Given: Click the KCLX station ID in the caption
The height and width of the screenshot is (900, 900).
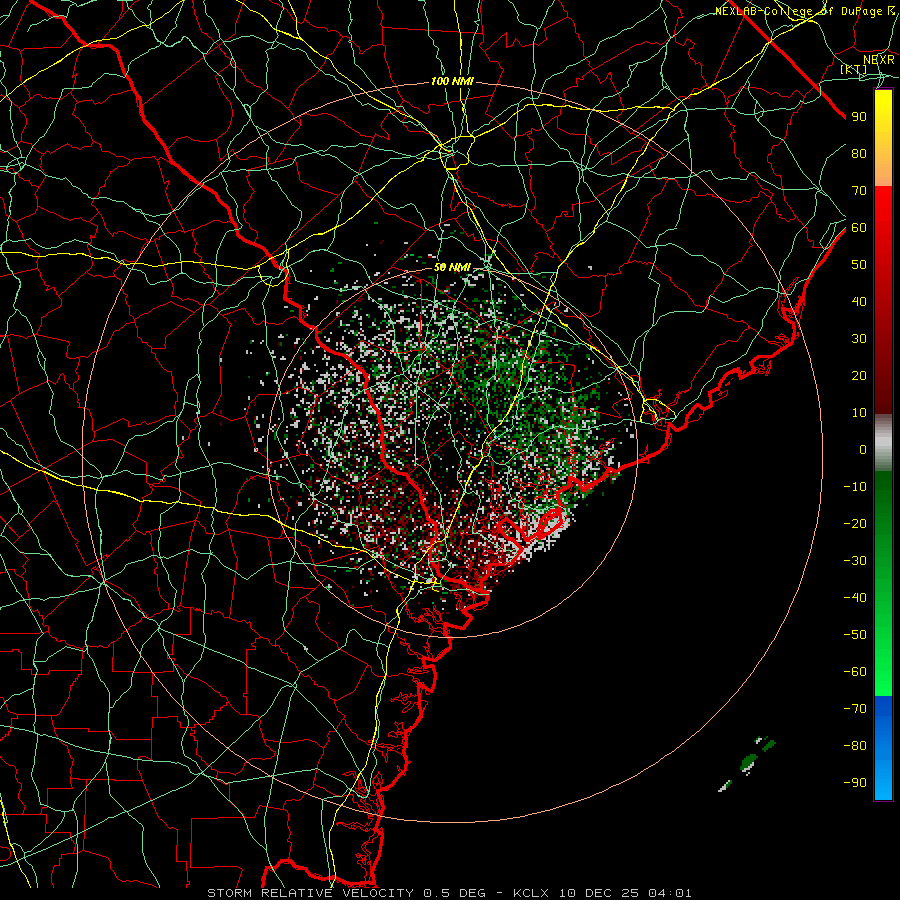Looking at the screenshot, I should click(x=531, y=893).
